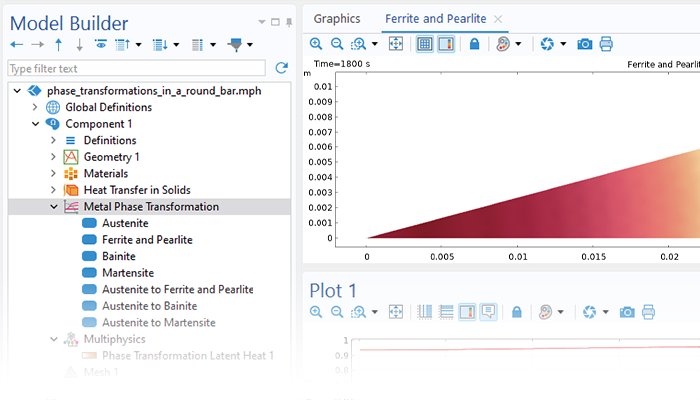Collapse the Multiphysics node
Screen dimensions: 700x400
(54, 339)
